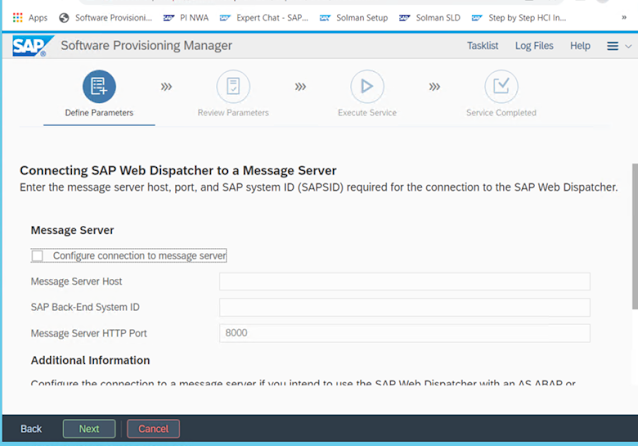
Task: Select the Execute Service play icon
Action: [x=367, y=86]
